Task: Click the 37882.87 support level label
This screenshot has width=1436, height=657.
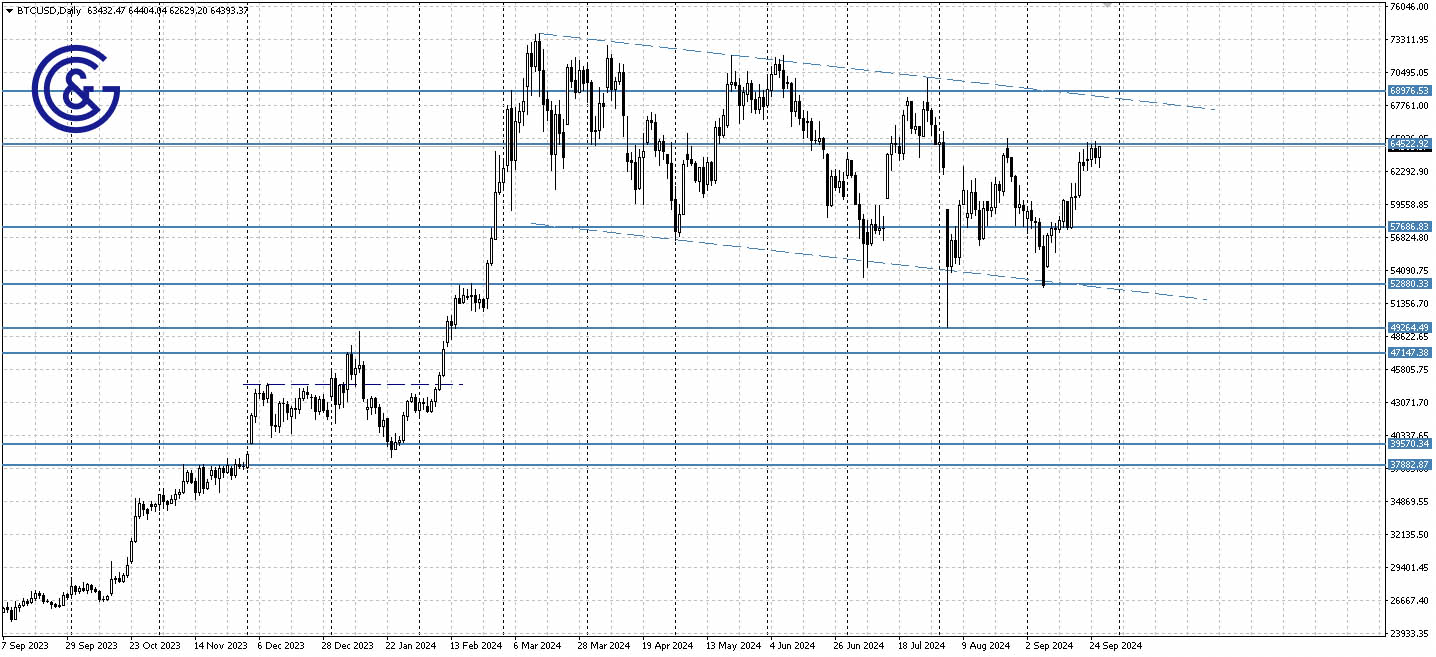Action: click(1411, 463)
